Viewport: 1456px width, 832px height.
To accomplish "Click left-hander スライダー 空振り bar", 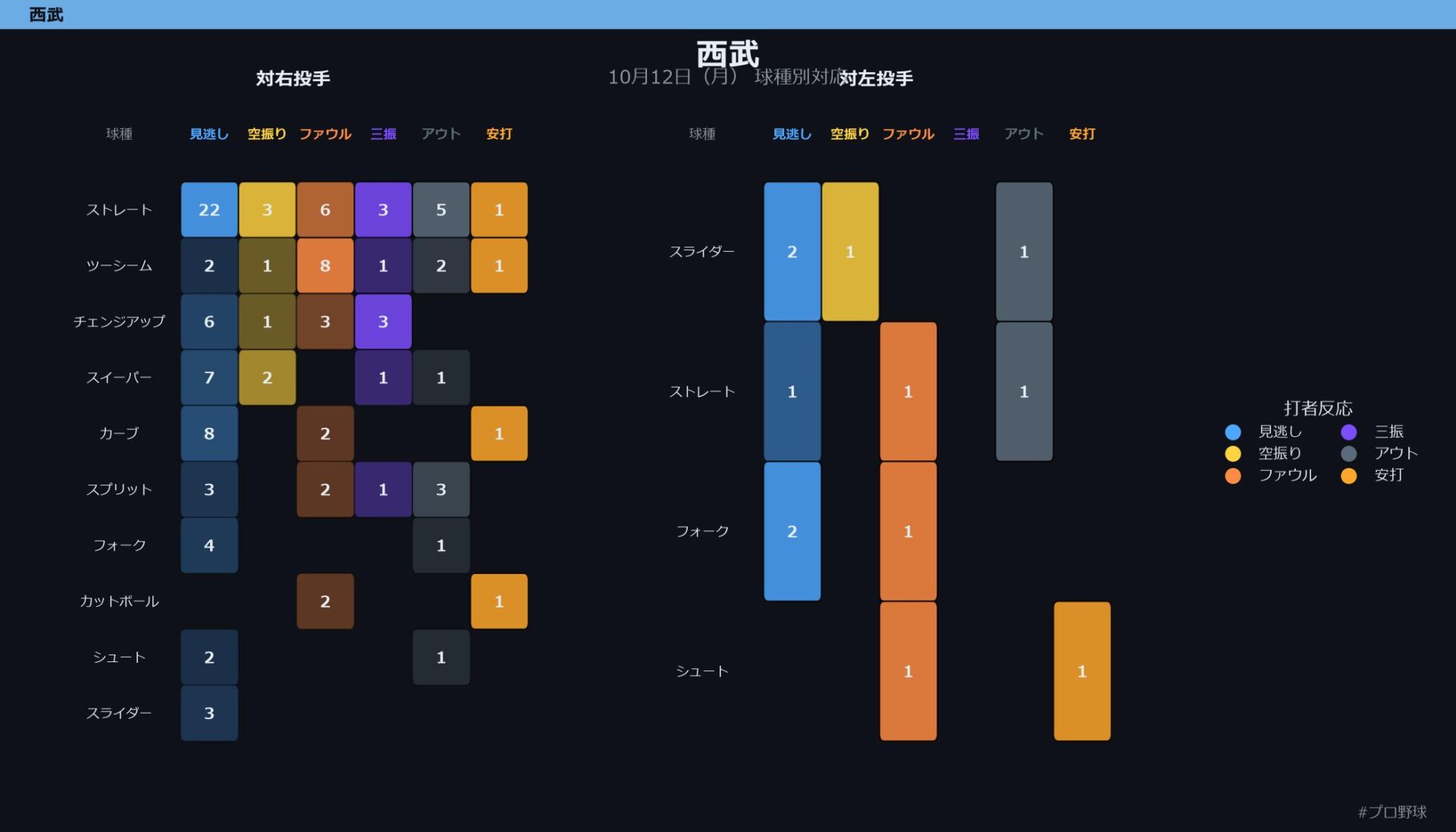I will coord(850,252).
